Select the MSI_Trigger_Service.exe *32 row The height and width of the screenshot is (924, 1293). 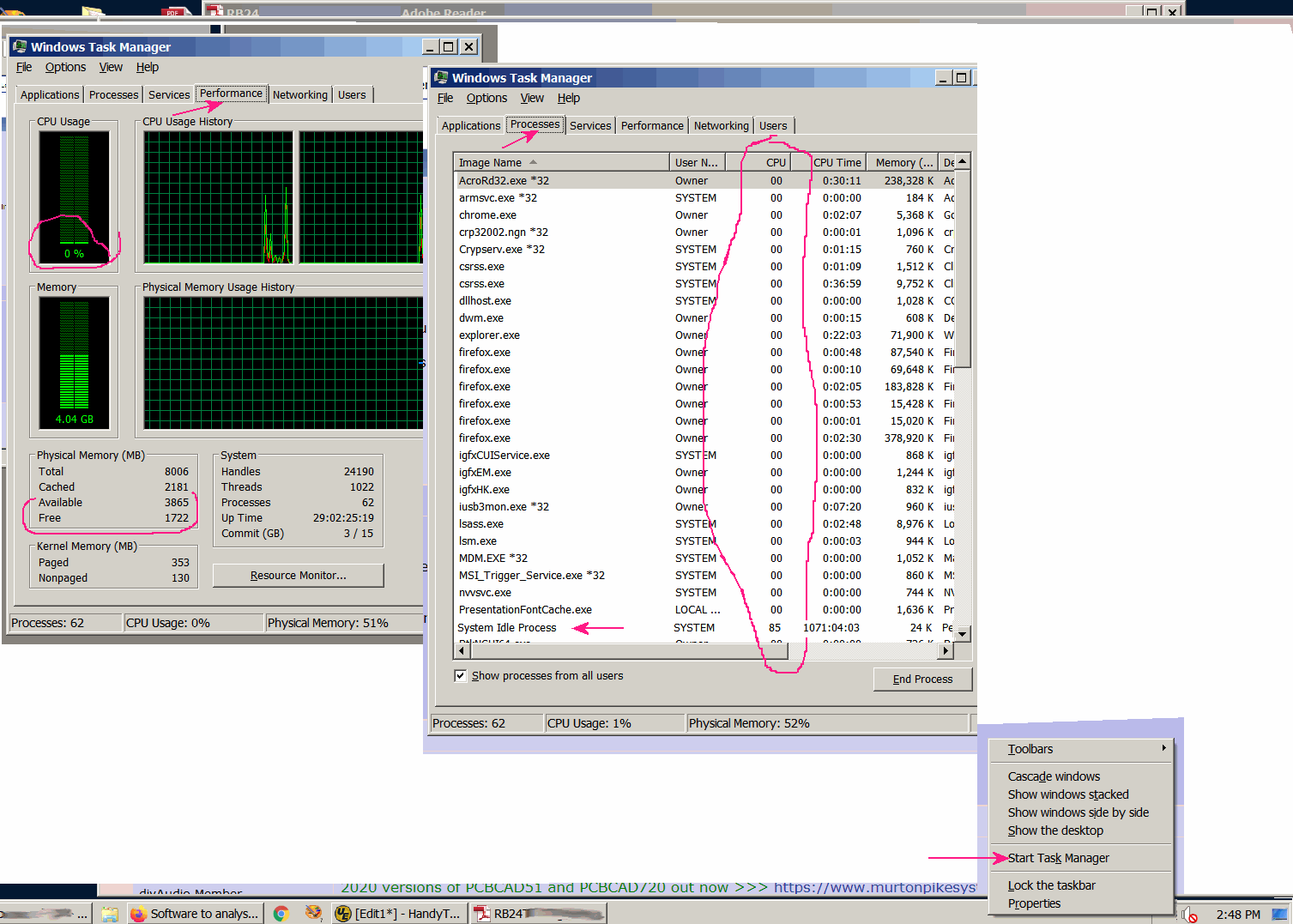[x=704, y=575]
